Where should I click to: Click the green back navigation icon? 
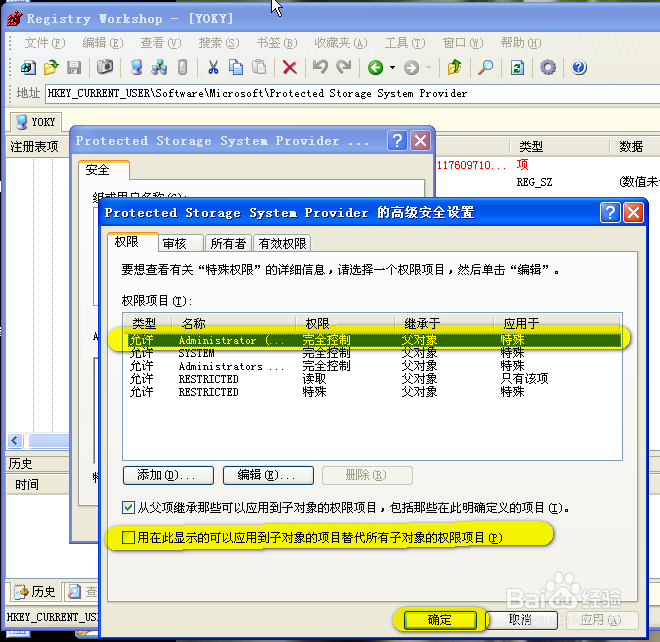click(x=375, y=67)
